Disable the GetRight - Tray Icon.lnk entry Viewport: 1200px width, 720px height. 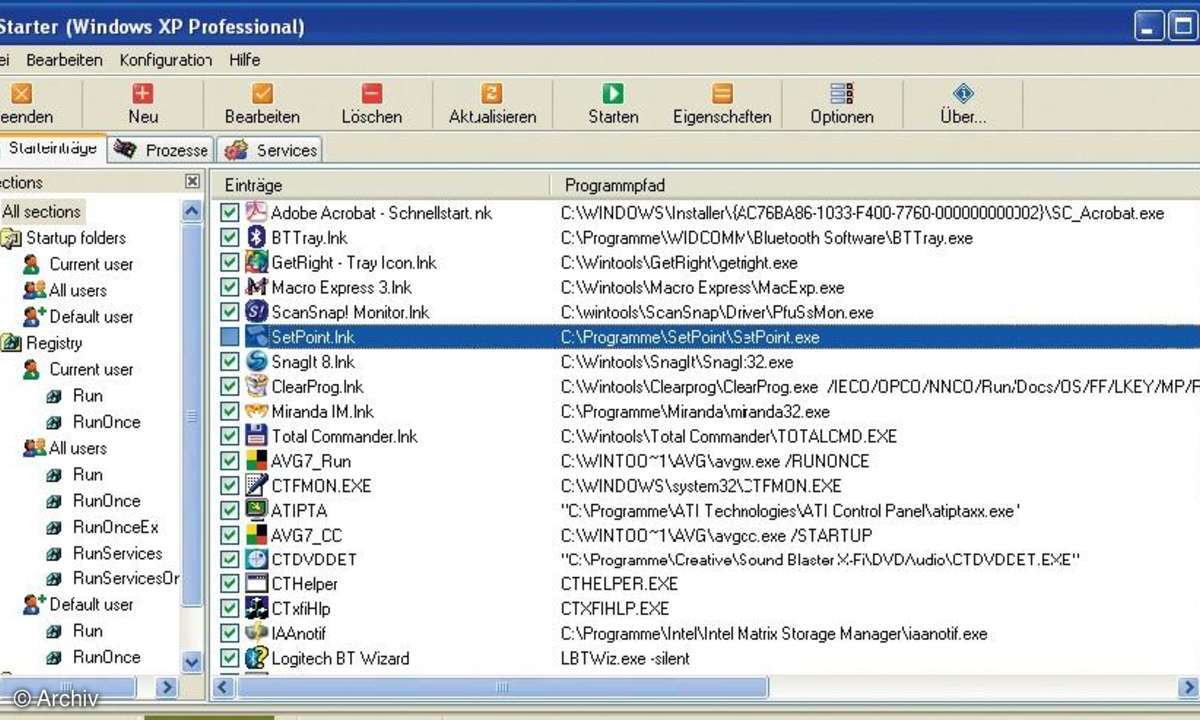230,263
